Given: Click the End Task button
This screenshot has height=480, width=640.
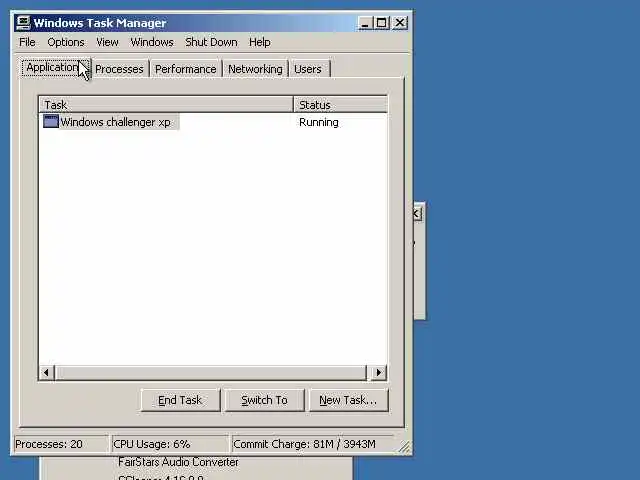Looking at the screenshot, I should point(180,400).
